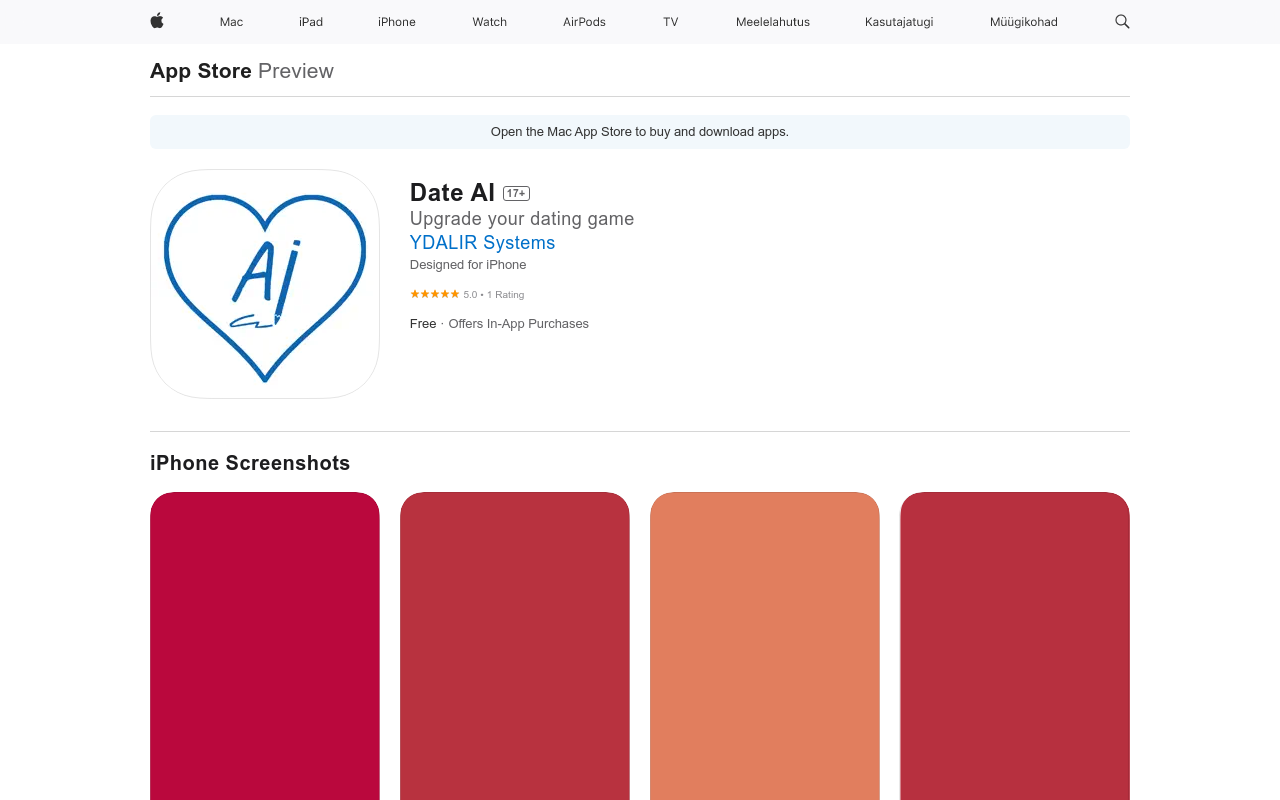Screen dimensions: 1280x800
Task: Click the Free price label
Action: click(423, 324)
